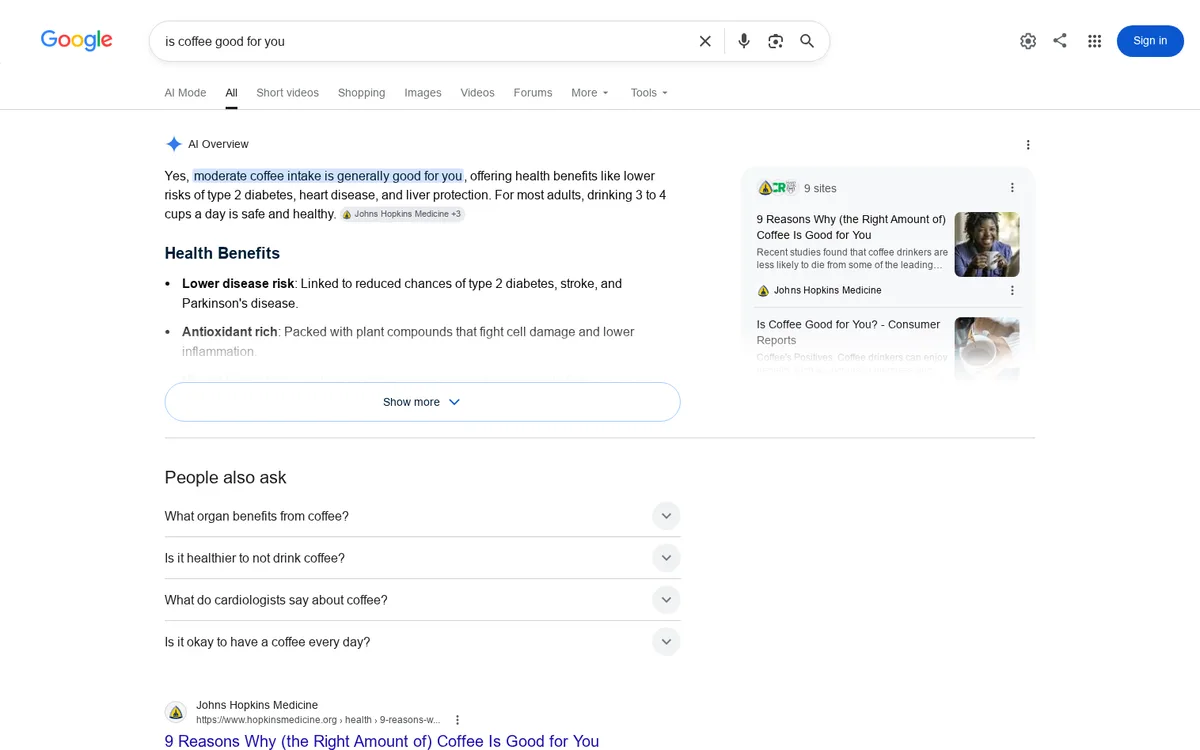Click 'Antioxidant rich' bullet text

pos(230,332)
